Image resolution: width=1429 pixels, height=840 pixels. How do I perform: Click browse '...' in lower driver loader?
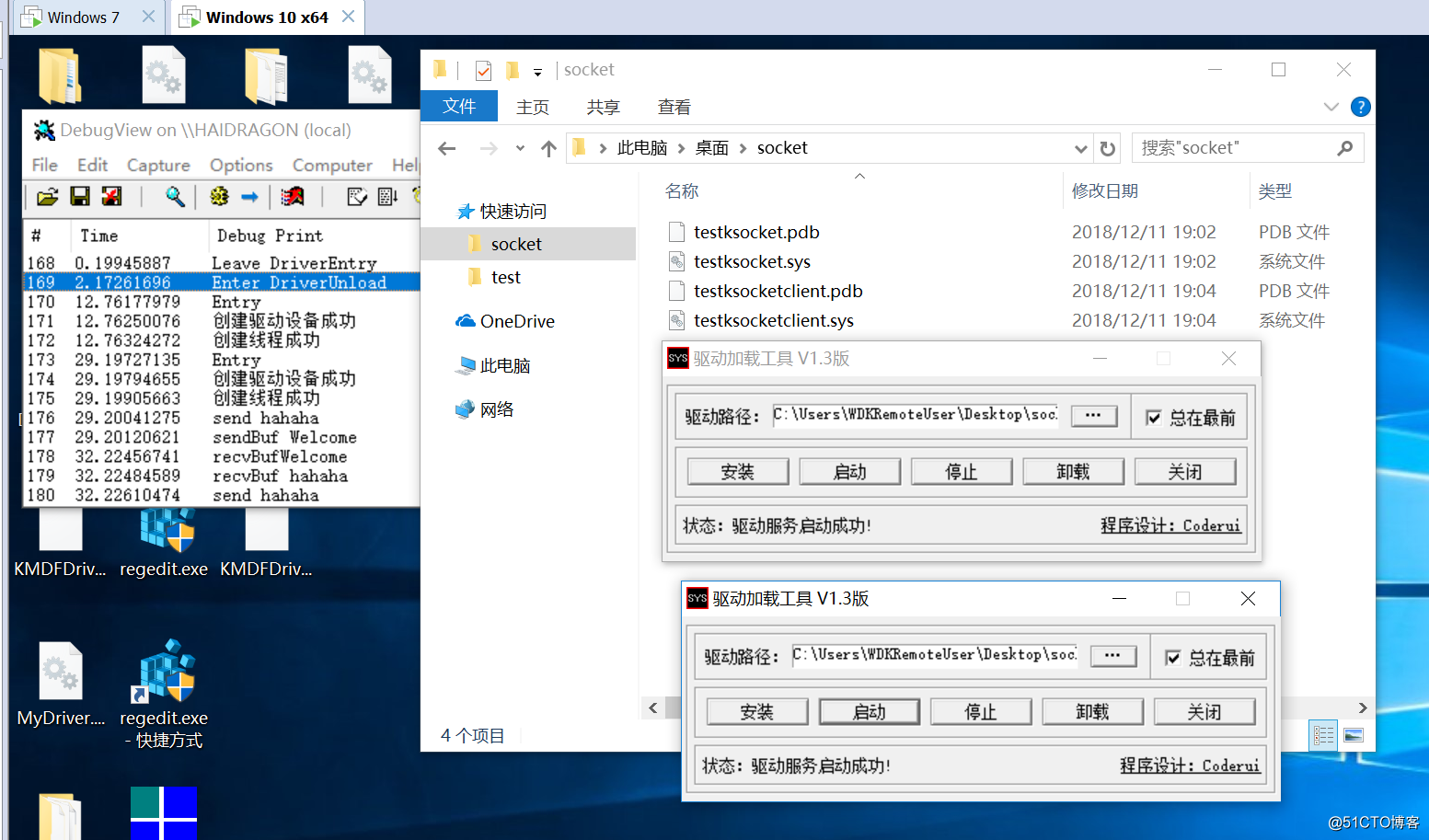coord(1112,656)
